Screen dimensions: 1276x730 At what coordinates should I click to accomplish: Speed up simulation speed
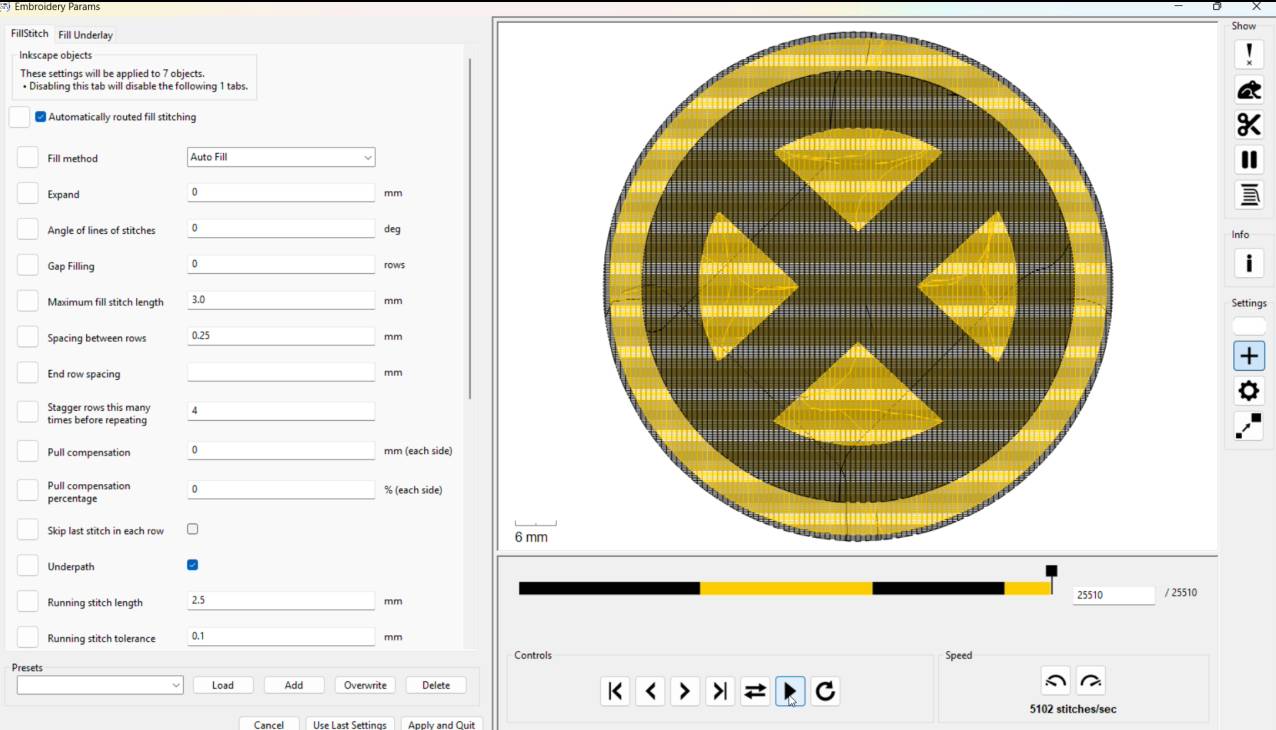click(x=1091, y=681)
